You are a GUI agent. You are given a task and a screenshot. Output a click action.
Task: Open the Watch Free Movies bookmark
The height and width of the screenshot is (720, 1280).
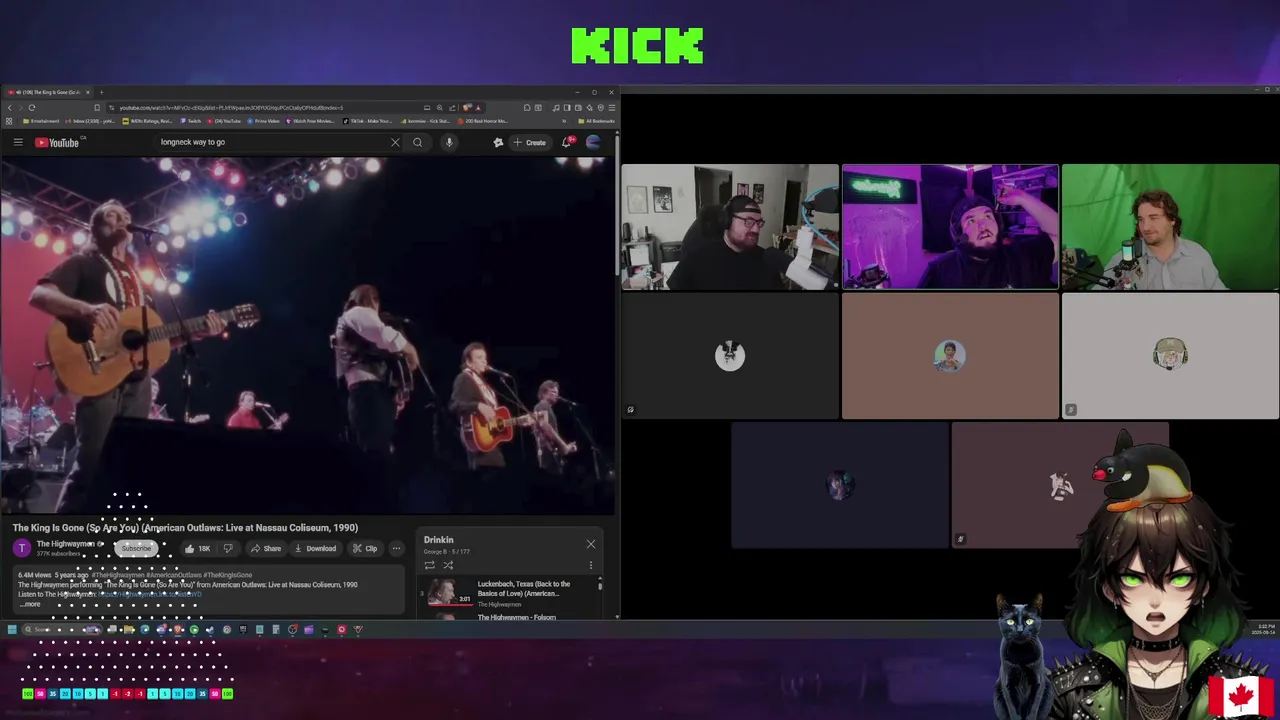tap(310, 121)
